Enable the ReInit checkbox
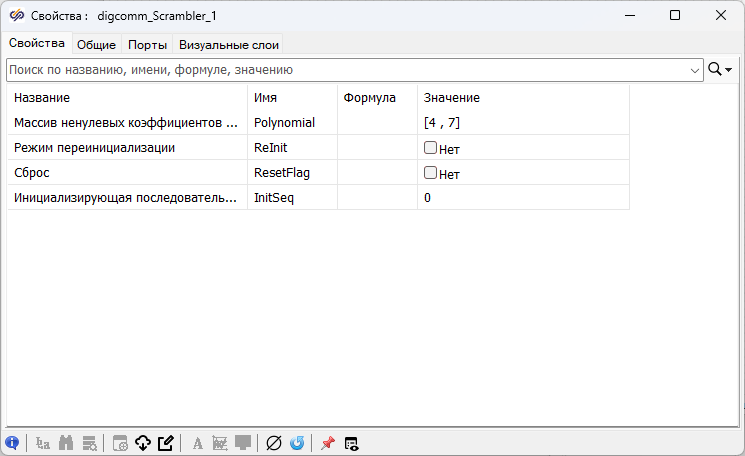This screenshot has height=456, width=745. (x=430, y=147)
